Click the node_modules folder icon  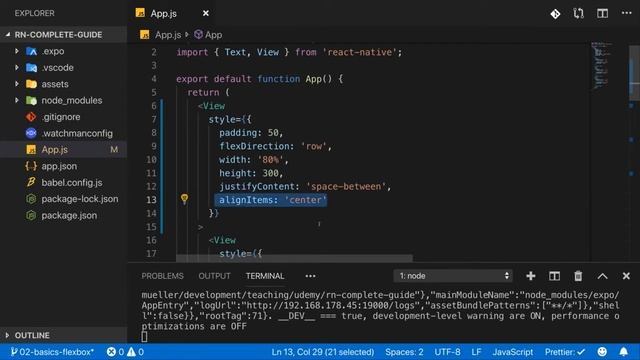click(31, 100)
